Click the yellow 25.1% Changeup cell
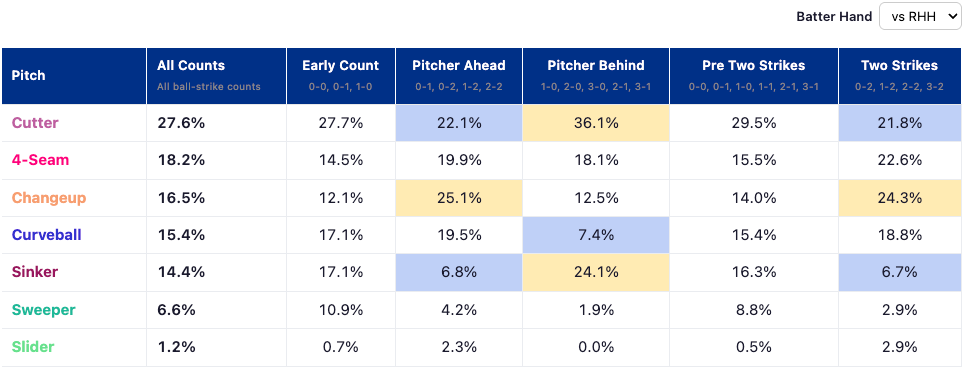 pyautogui.click(x=459, y=198)
